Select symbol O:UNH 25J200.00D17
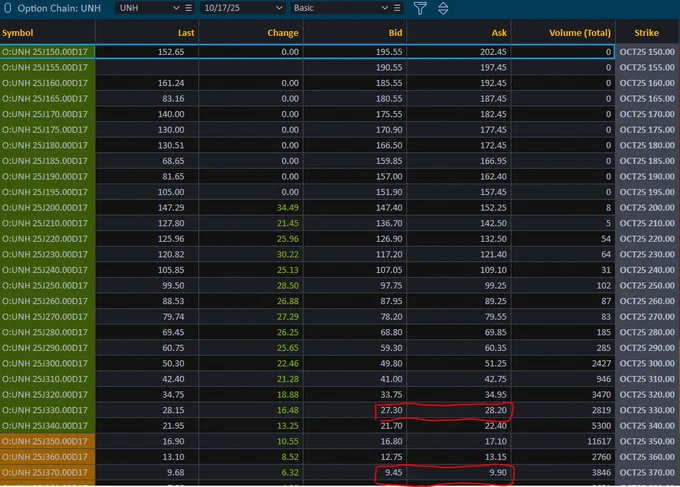 click(45, 208)
